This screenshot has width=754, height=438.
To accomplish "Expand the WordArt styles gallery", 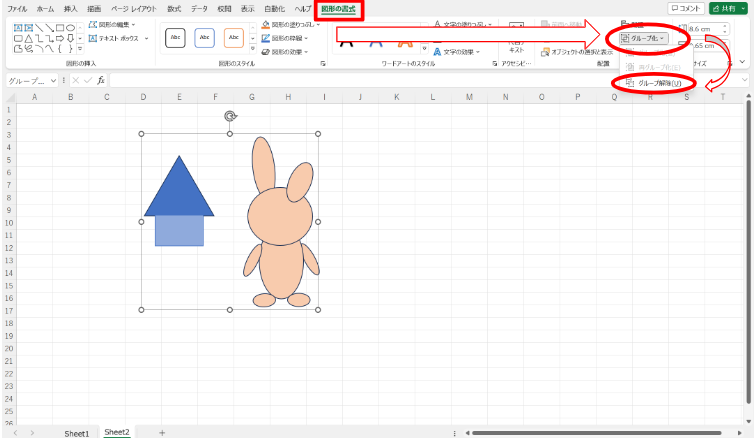I will click(425, 49).
